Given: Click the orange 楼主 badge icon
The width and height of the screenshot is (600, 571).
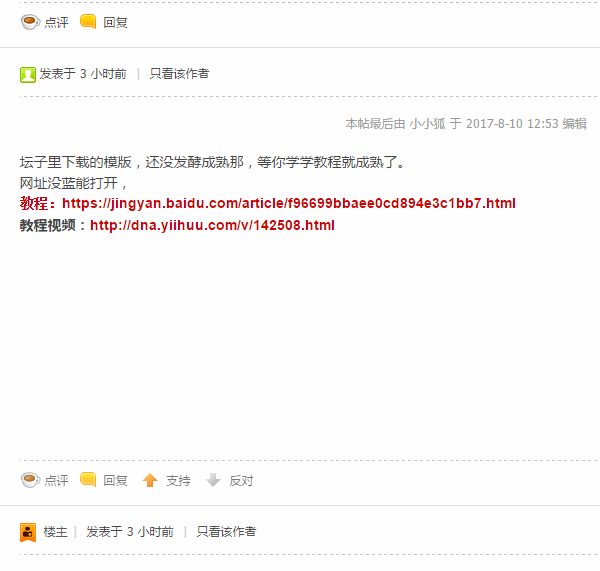Looking at the screenshot, I should click(x=28, y=532).
